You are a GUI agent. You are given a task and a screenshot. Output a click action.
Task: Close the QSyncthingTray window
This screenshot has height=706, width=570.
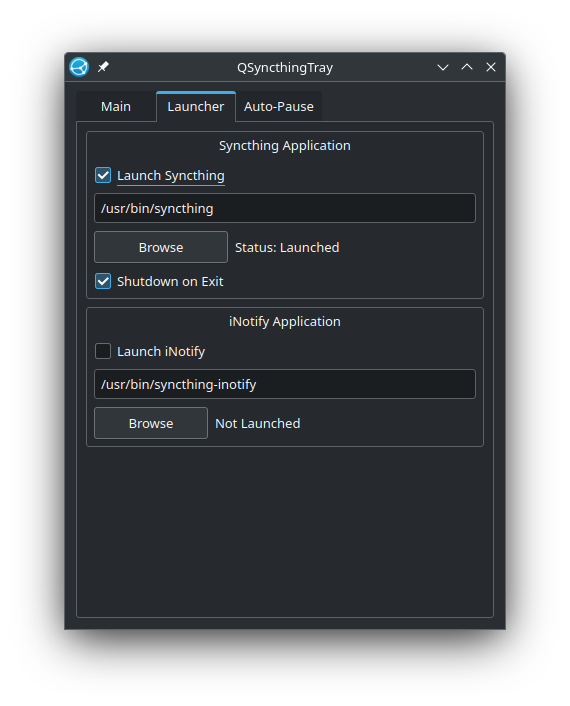[491, 67]
